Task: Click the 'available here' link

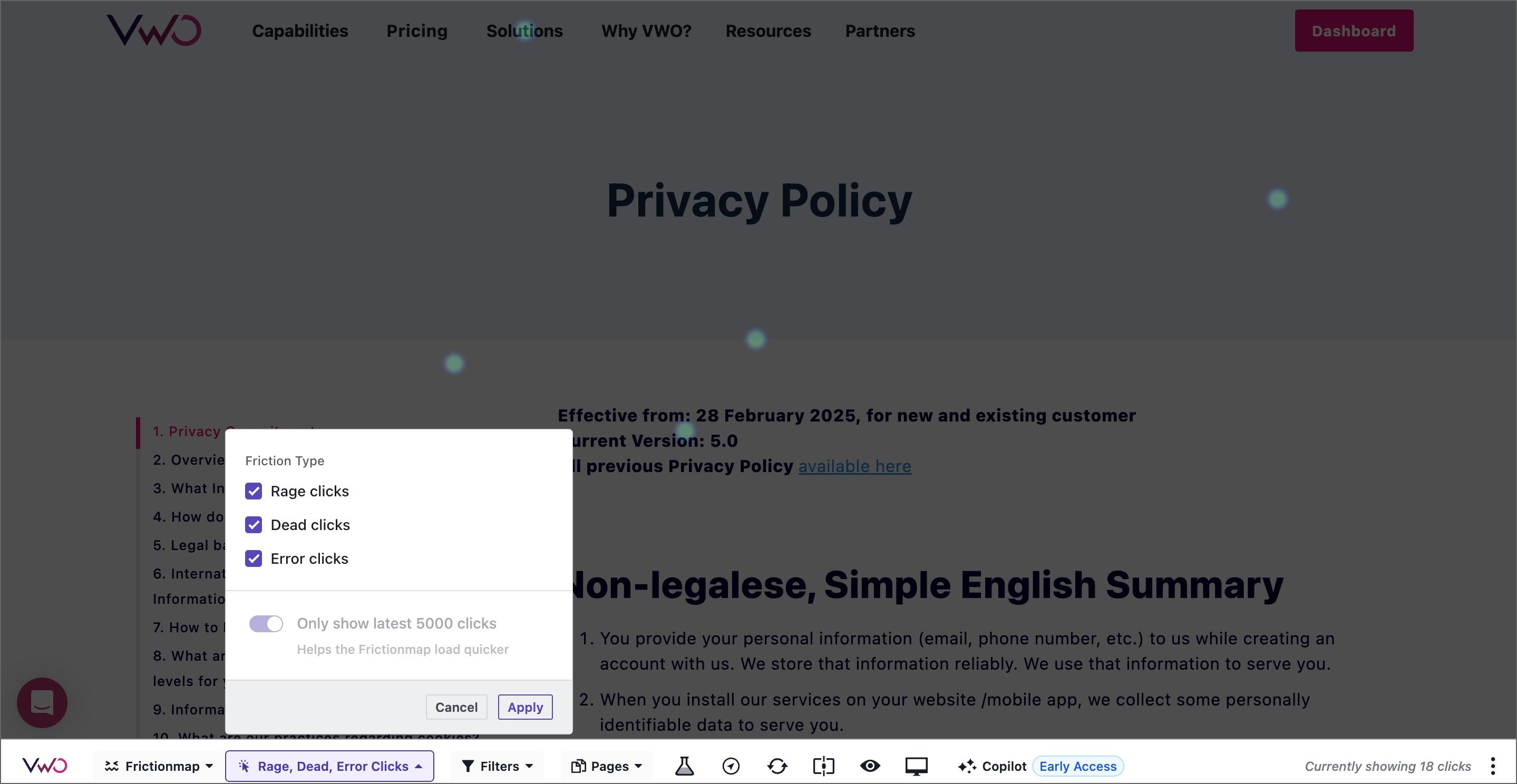Action: click(x=854, y=466)
